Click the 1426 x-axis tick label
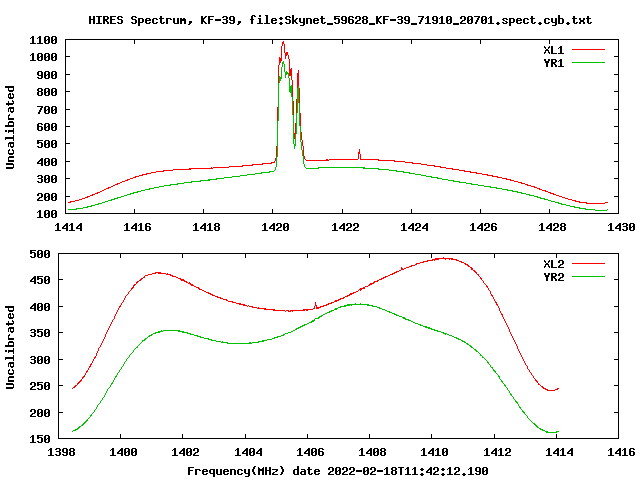 tap(483, 227)
